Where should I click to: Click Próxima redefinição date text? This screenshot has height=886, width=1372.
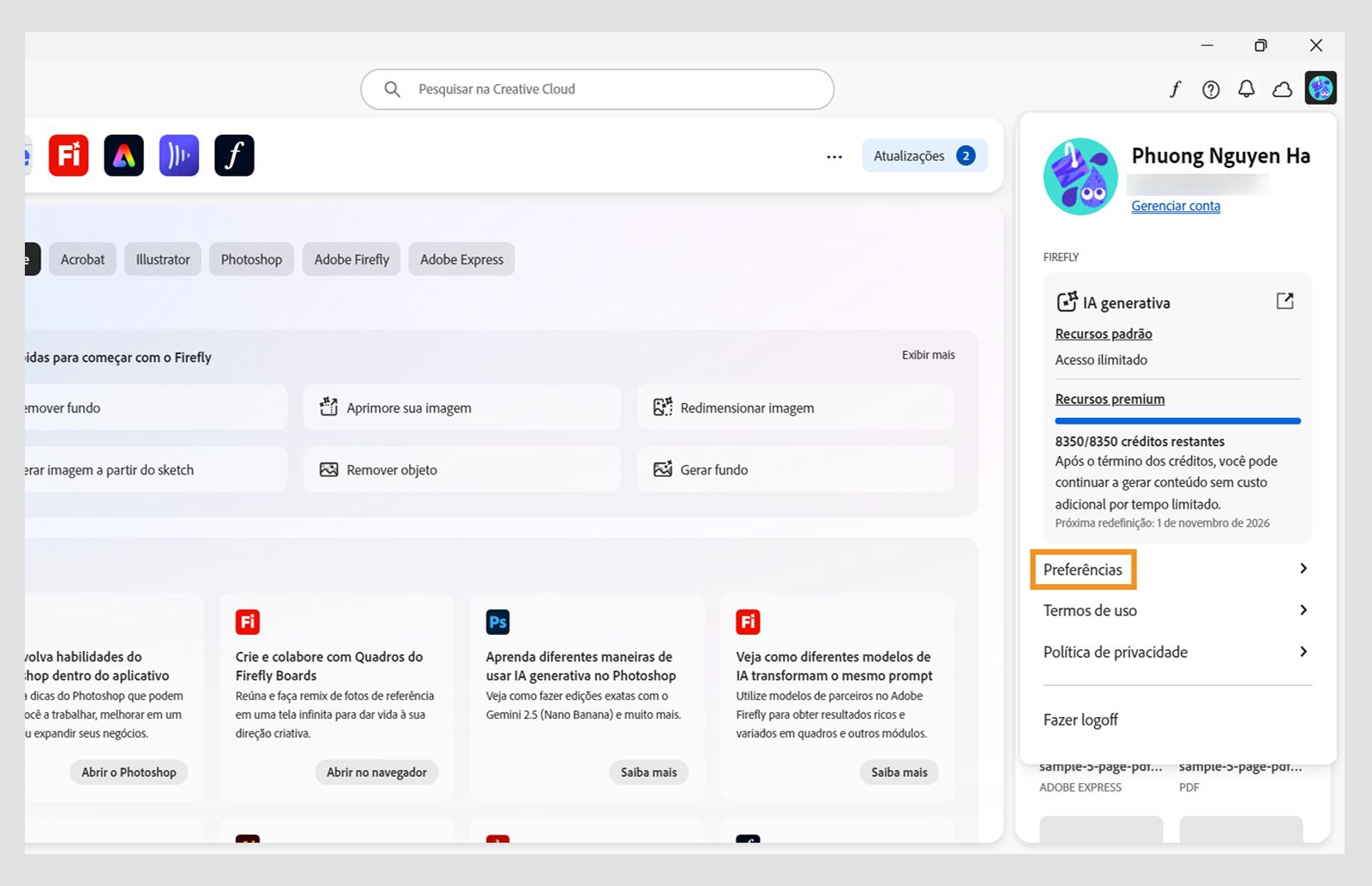pyautogui.click(x=1162, y=523)
